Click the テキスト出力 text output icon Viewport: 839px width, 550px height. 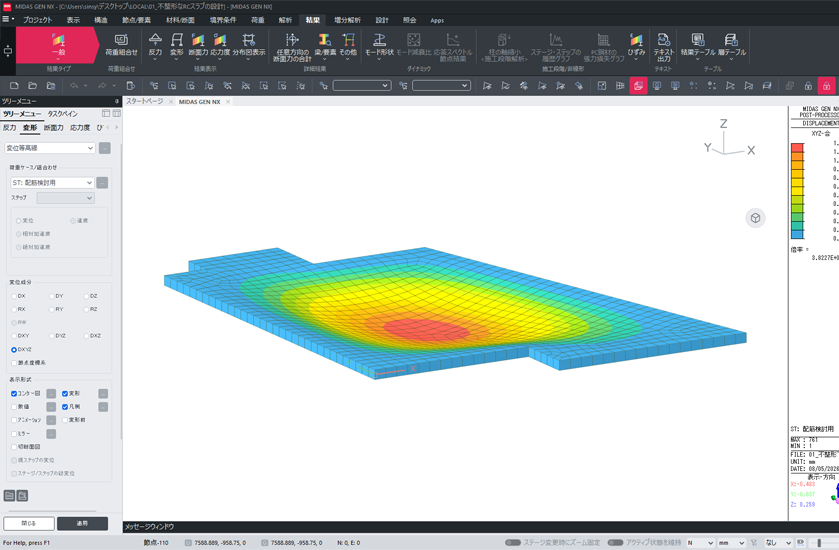(x=663, y=47)
